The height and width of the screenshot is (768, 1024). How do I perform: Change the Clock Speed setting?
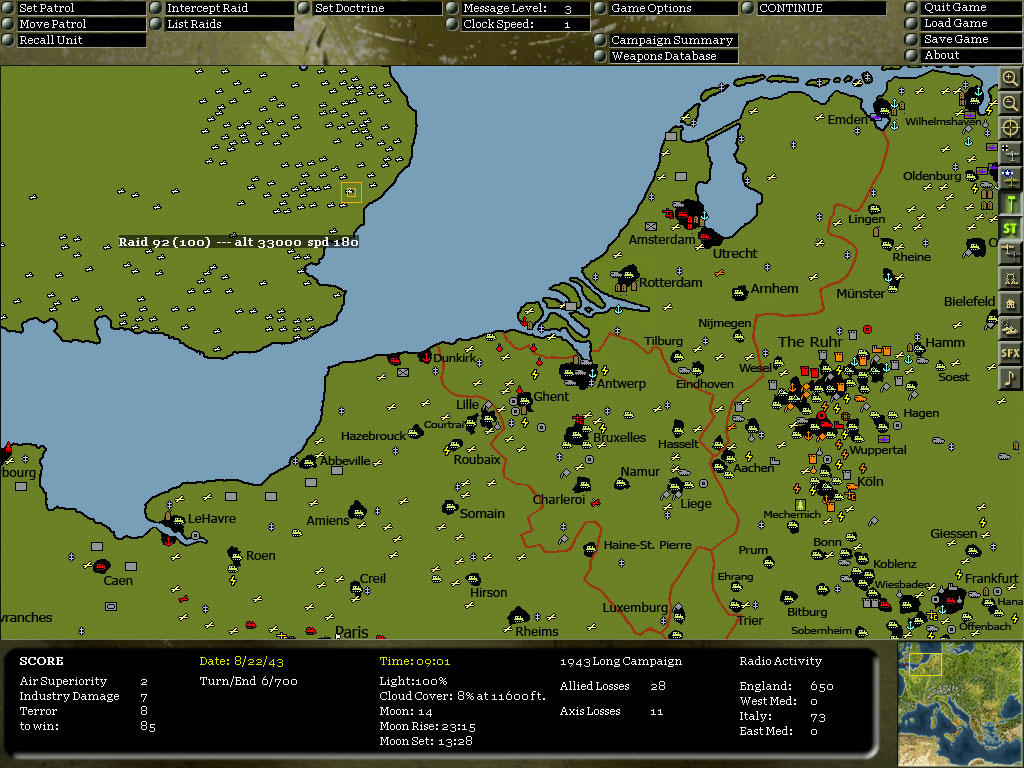(518, 24)
